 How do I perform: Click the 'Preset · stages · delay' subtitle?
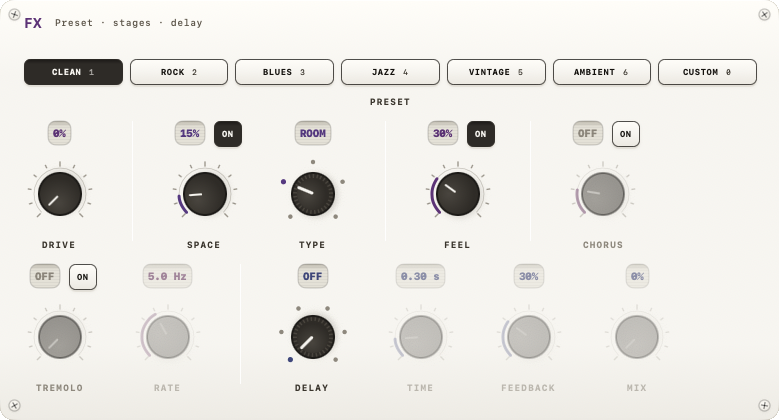click(129, 23)
